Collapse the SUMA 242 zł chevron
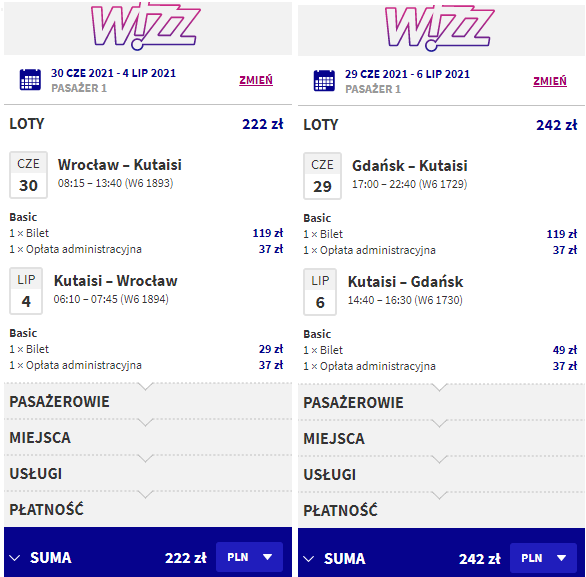The width and height of the screenshot is (586, 577). pos(309,559)
